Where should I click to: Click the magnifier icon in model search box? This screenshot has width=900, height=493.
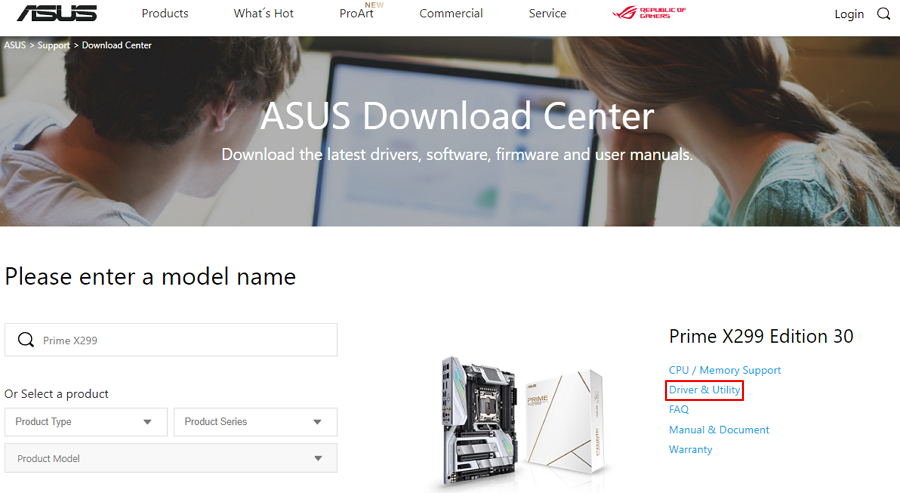(x=26, y=340)
